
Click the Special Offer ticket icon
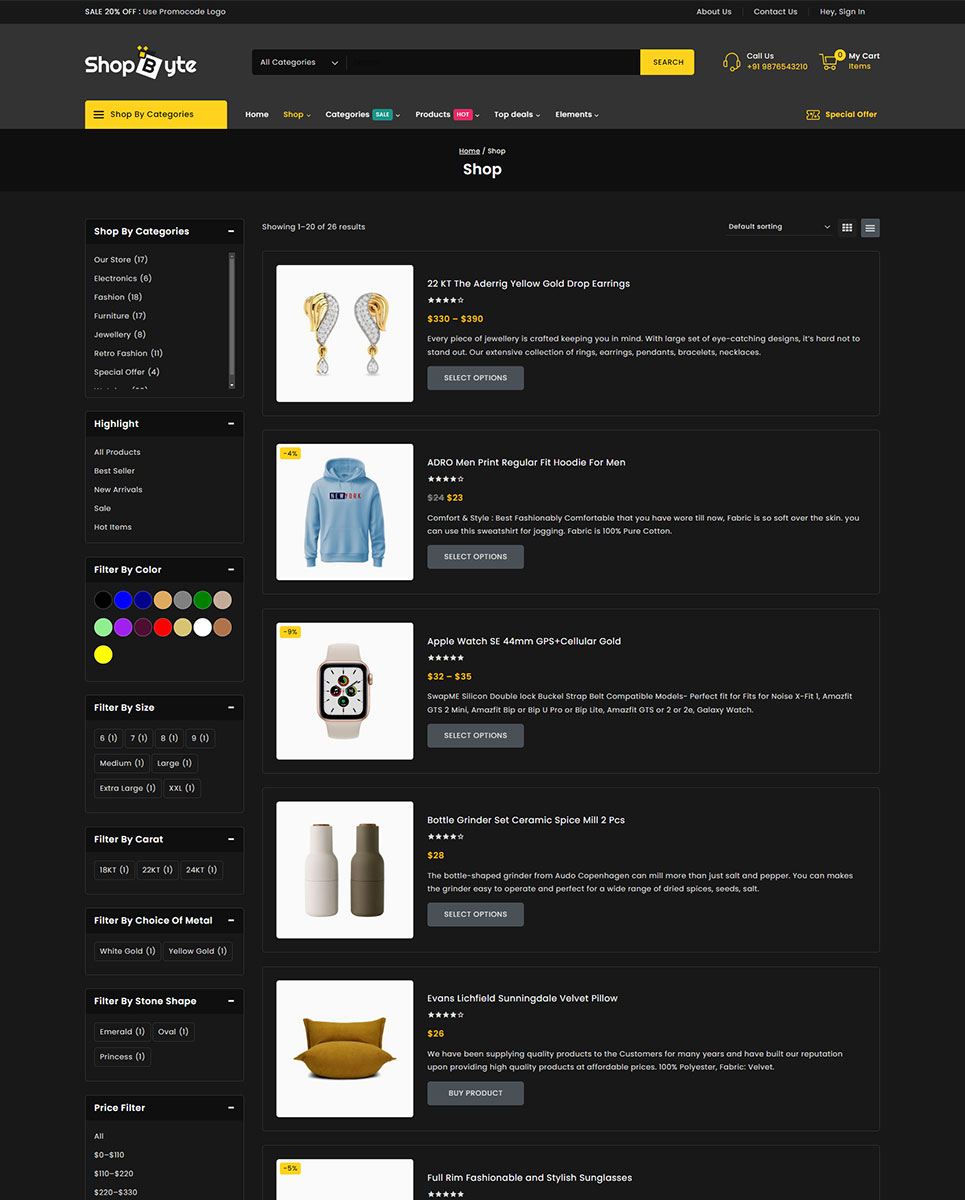click(x=813, y=115)
